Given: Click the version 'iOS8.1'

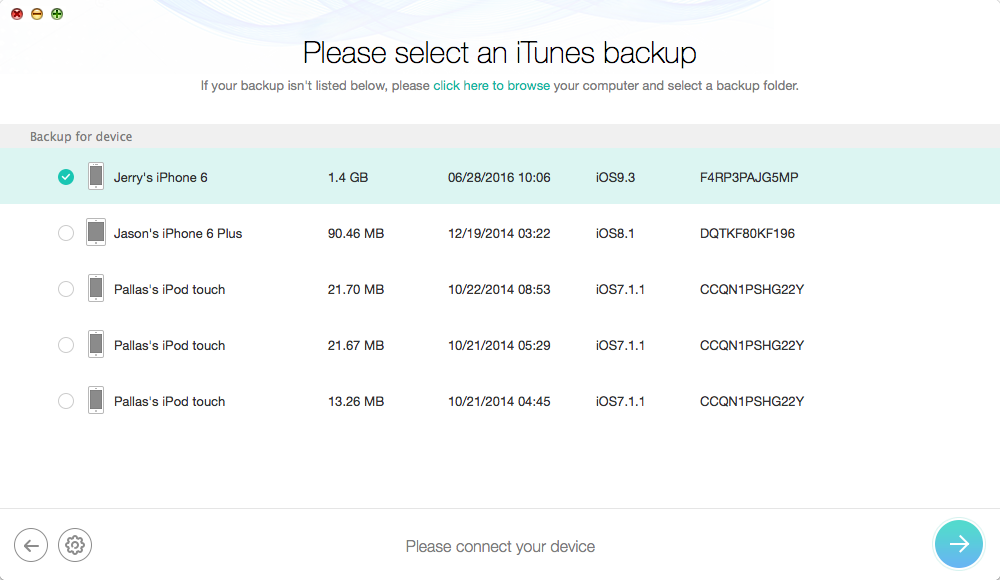Looking at the screenshot, I should click(x=615, y=234).
